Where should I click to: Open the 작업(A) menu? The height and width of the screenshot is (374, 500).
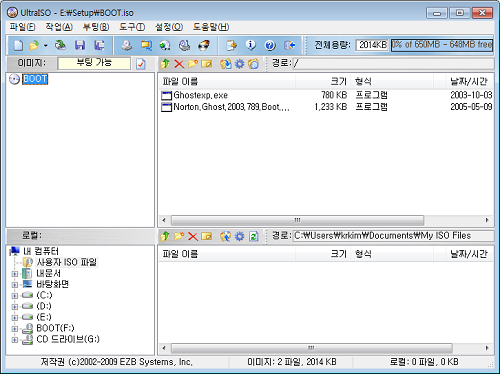point(59,27)
